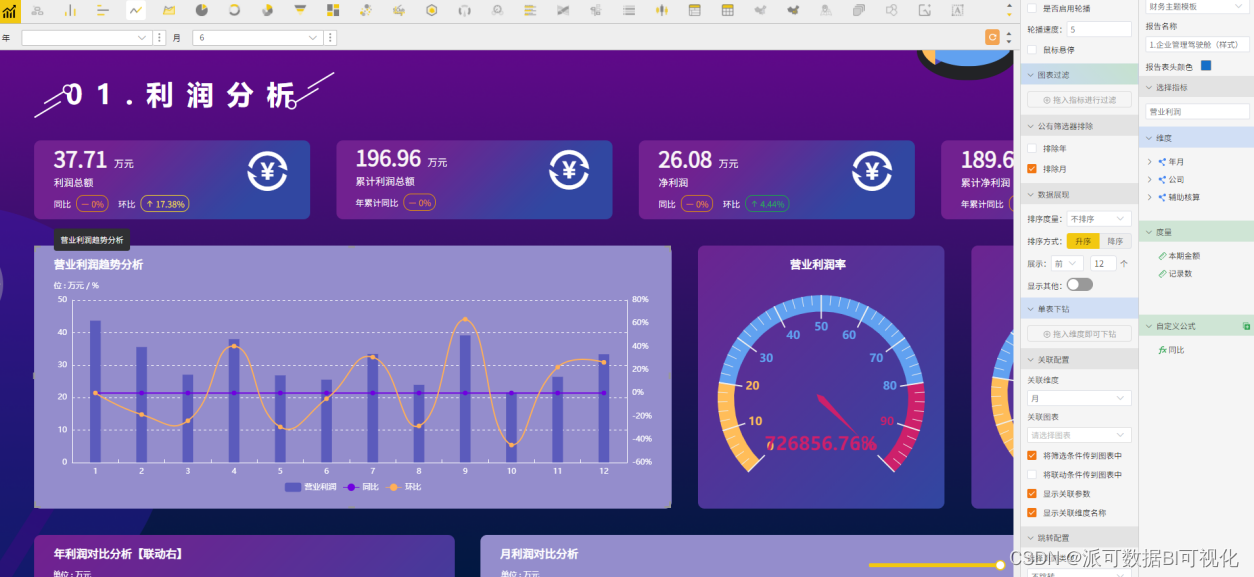The height and width of the screenshot is (577, 1254).
Task: Select the candlestick chart type icon
Action: [x=661, y=10]
